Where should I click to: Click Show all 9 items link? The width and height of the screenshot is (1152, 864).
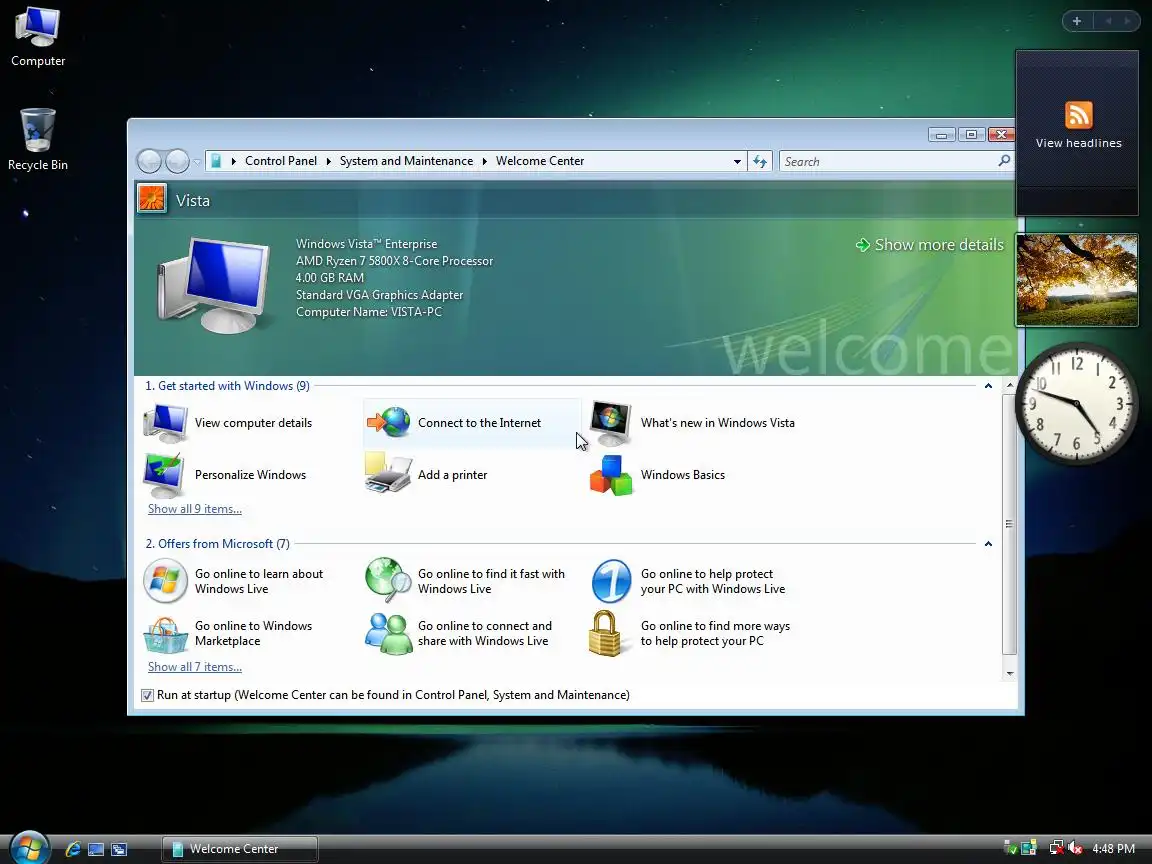coord(195,509)
